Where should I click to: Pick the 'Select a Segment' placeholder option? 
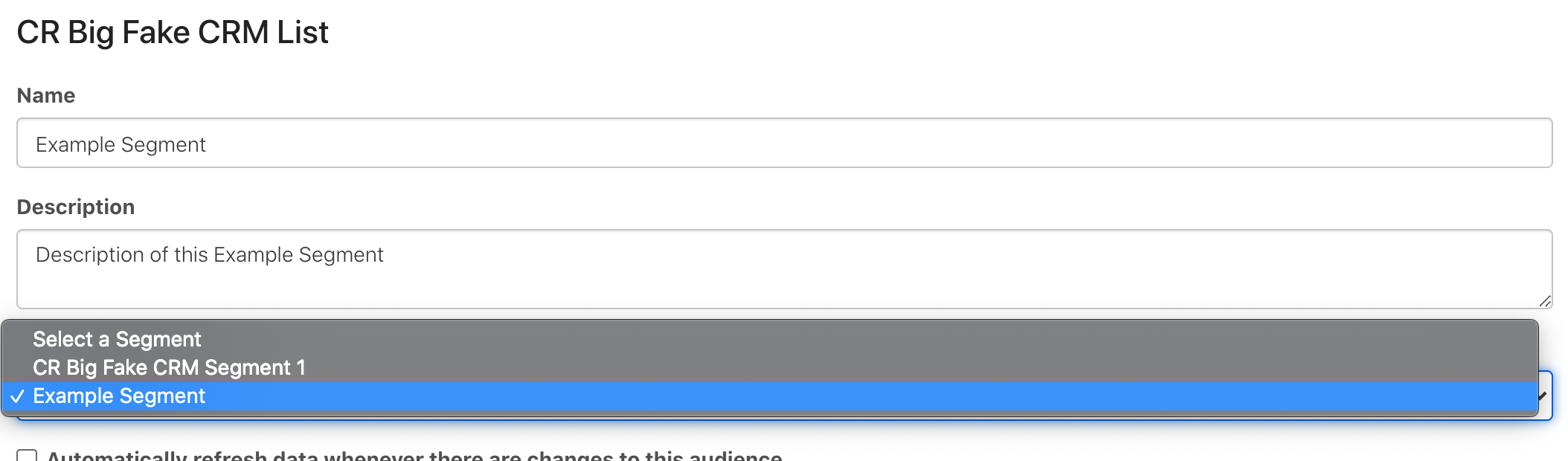point(115,339)
